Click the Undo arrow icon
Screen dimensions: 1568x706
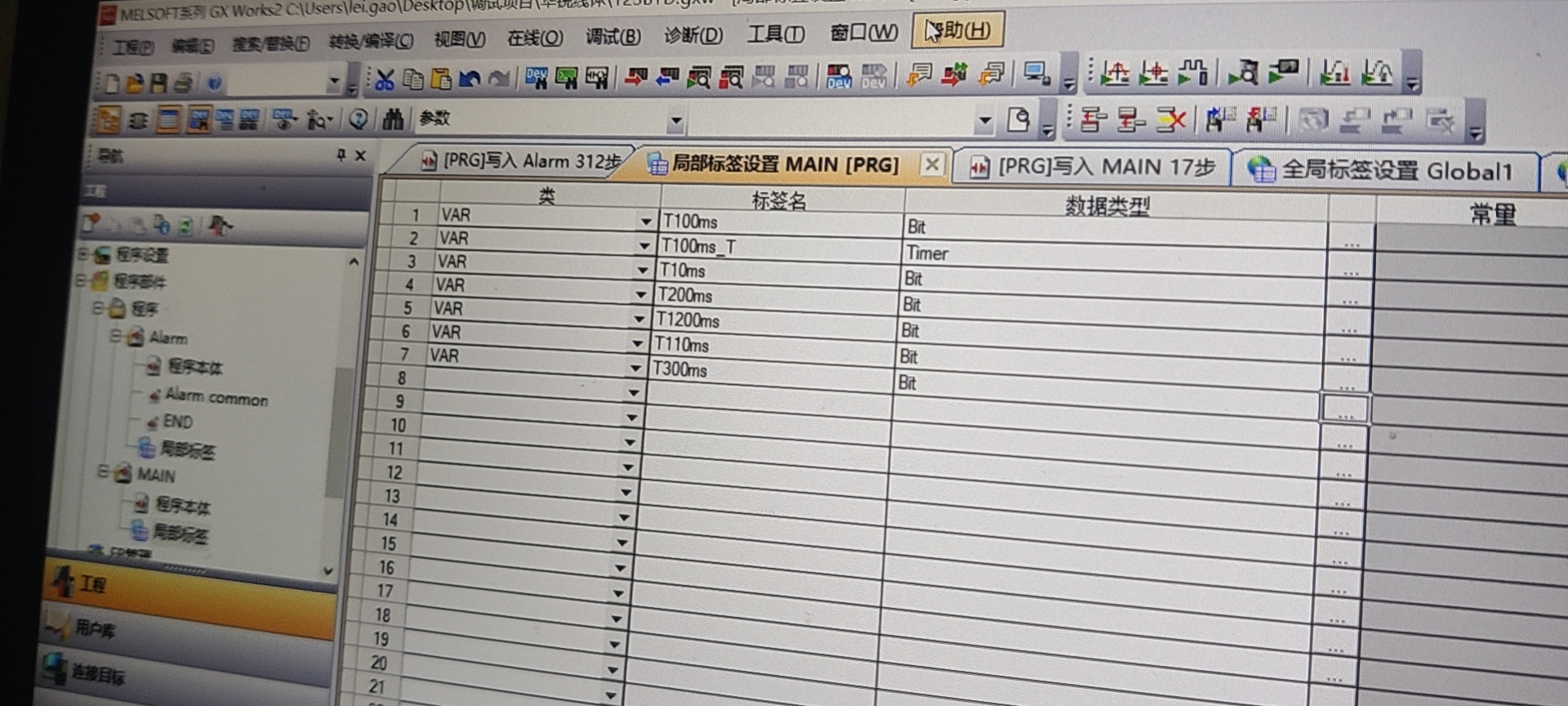[470, 79]
